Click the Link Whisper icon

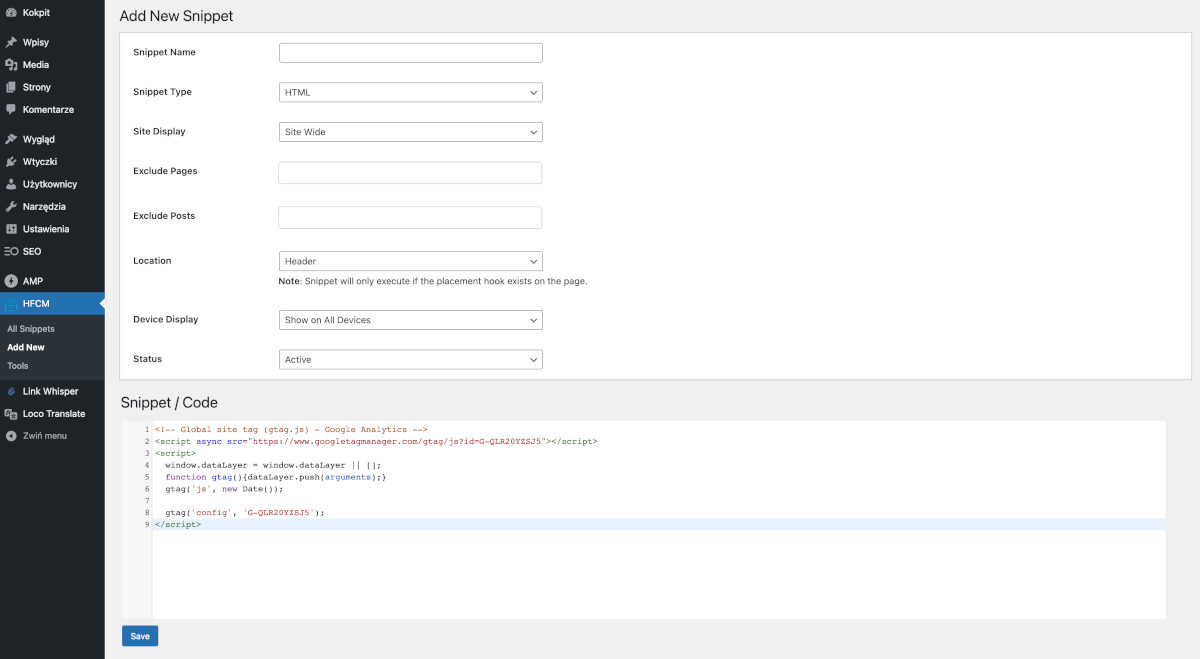pos(11,391)
